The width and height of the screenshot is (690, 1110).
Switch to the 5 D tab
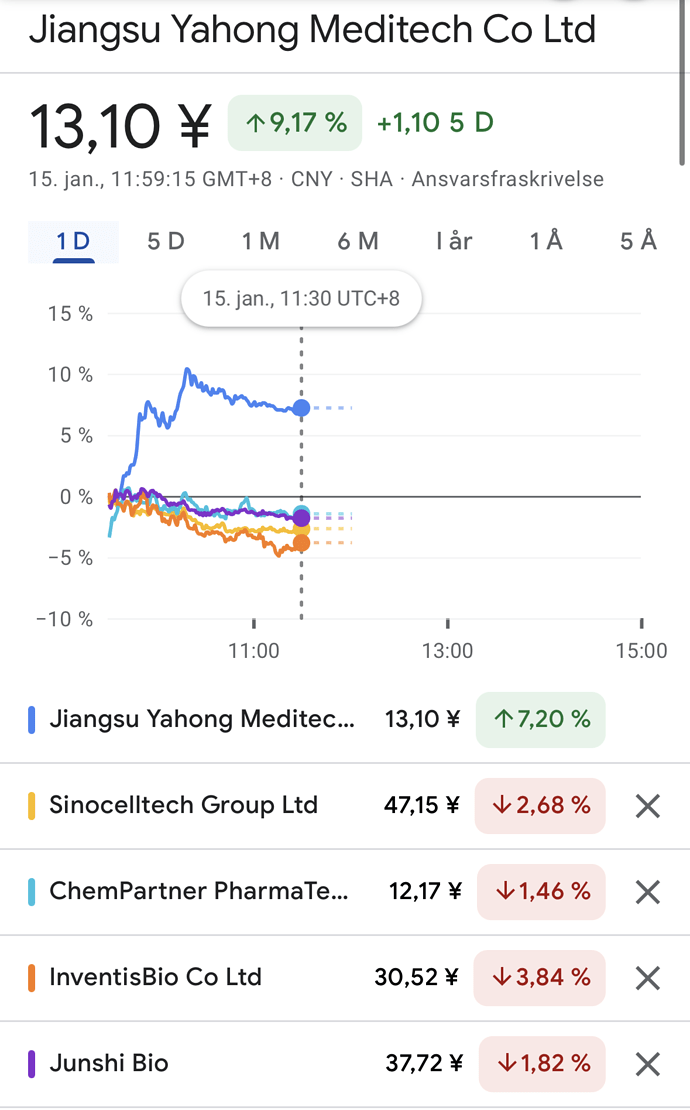click(x=166, y=241)
